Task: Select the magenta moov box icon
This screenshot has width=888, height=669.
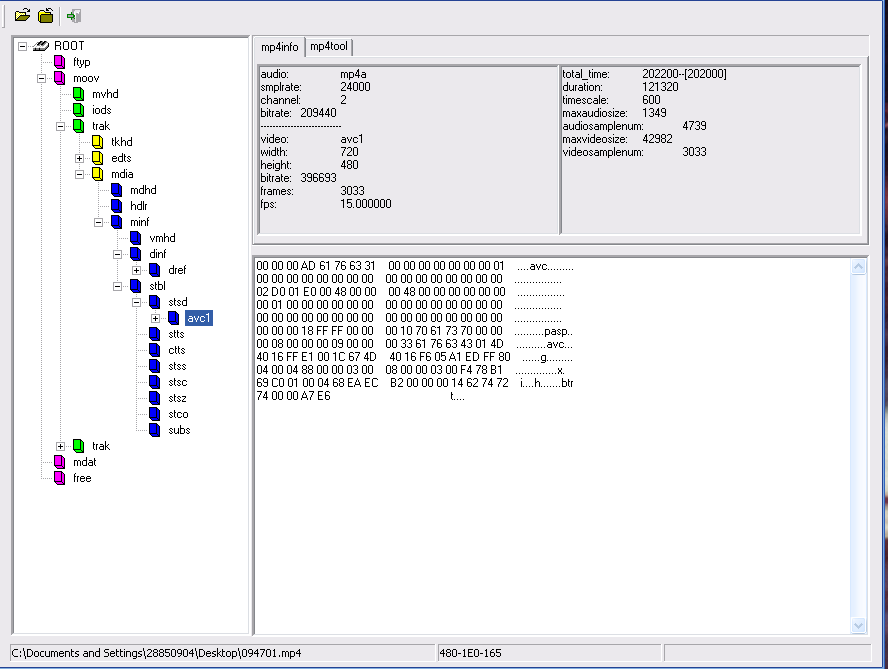Action: (59, 78)
